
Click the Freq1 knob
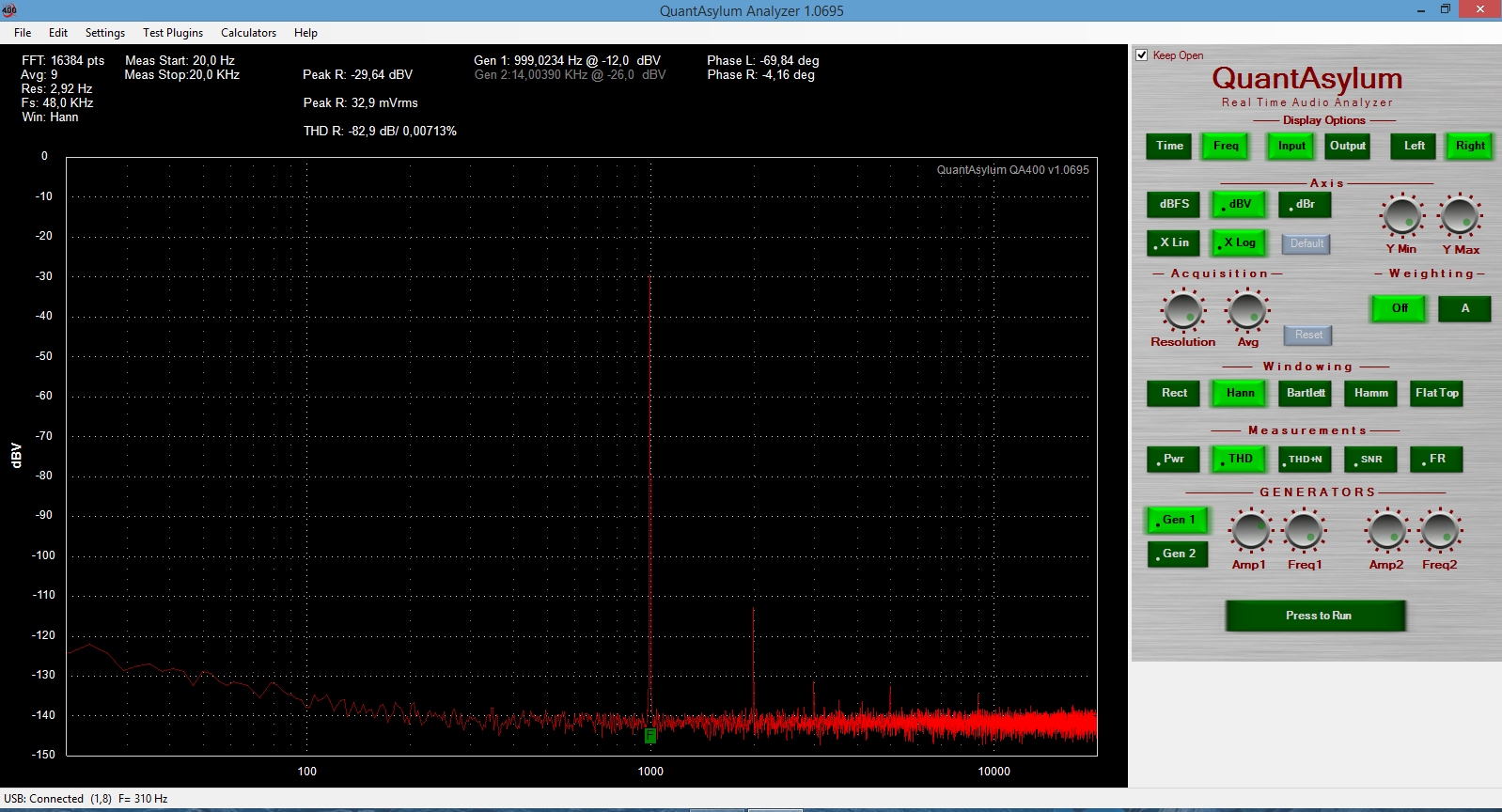click(x=1304, y=531)
